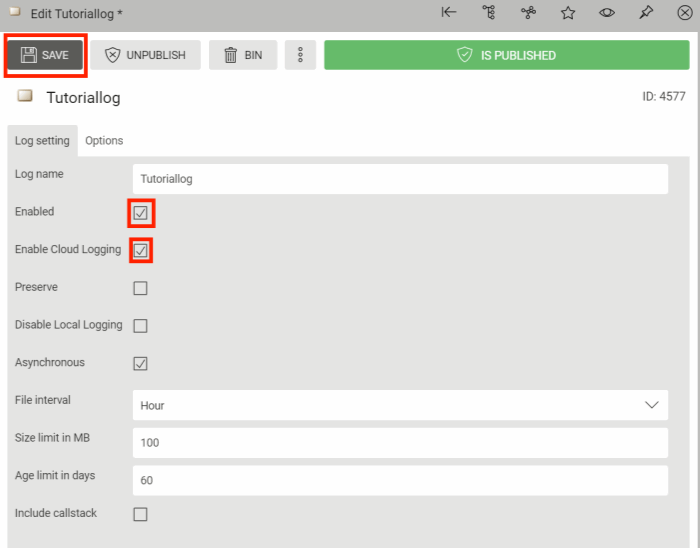Click the Unpublish button
Viewport: 700px width, 548px height.
(x=146, y=55)
